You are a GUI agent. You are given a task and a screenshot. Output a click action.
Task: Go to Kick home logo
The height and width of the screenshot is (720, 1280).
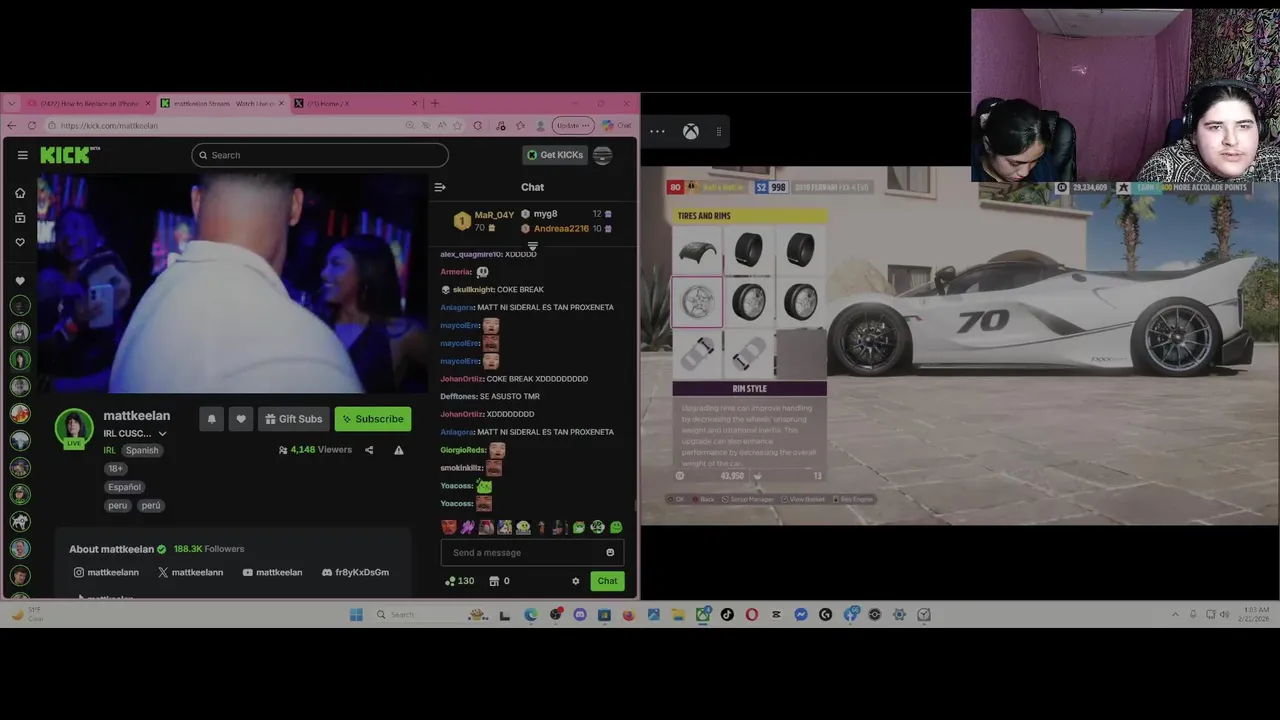70,155
